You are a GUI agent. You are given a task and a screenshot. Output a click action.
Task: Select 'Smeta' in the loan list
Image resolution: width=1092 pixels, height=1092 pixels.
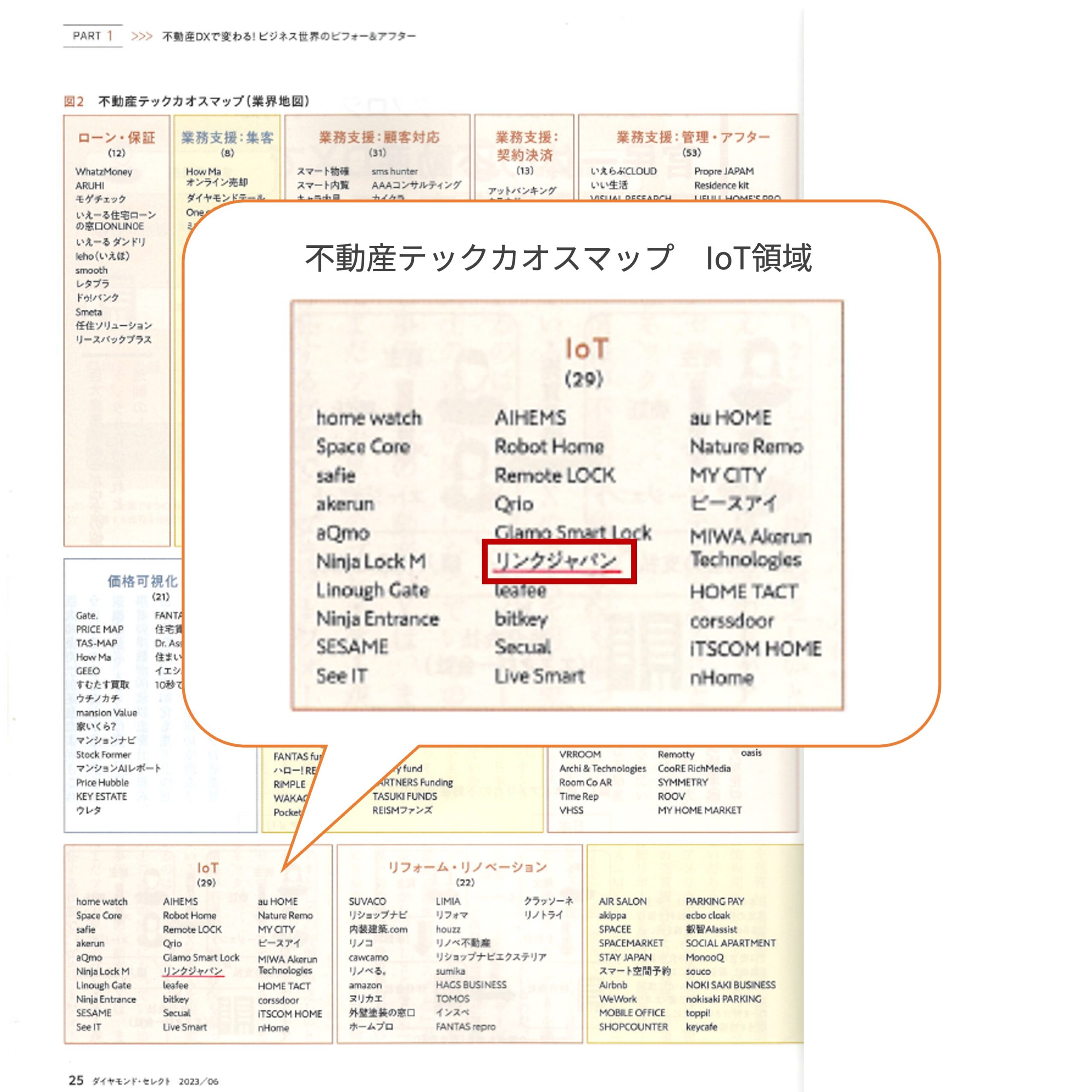pos(89,312)
